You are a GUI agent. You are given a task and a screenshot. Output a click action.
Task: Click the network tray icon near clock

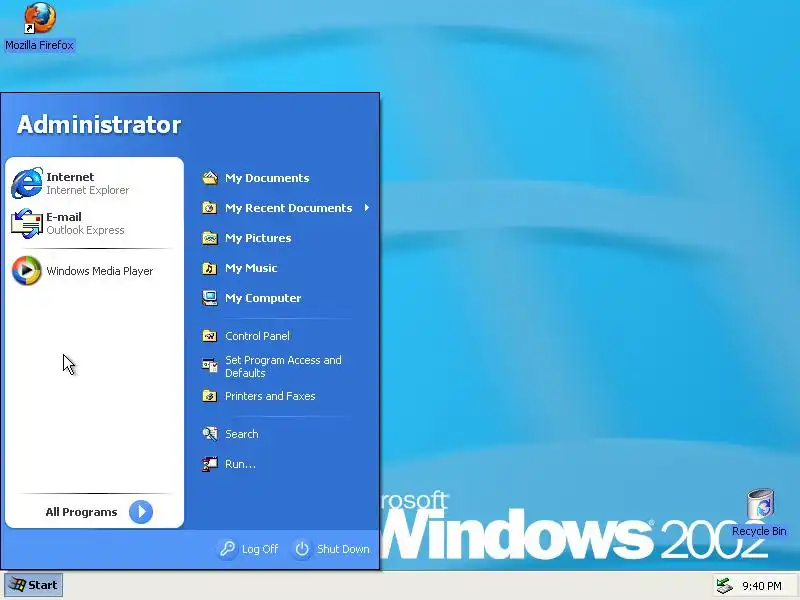[x=724, y=586]
